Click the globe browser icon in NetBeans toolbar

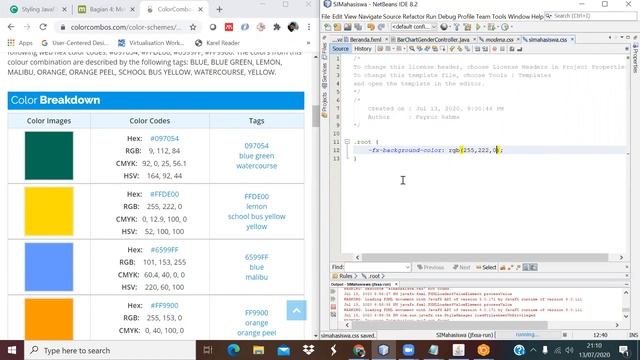pyautogui.click(x=444, y=27)
